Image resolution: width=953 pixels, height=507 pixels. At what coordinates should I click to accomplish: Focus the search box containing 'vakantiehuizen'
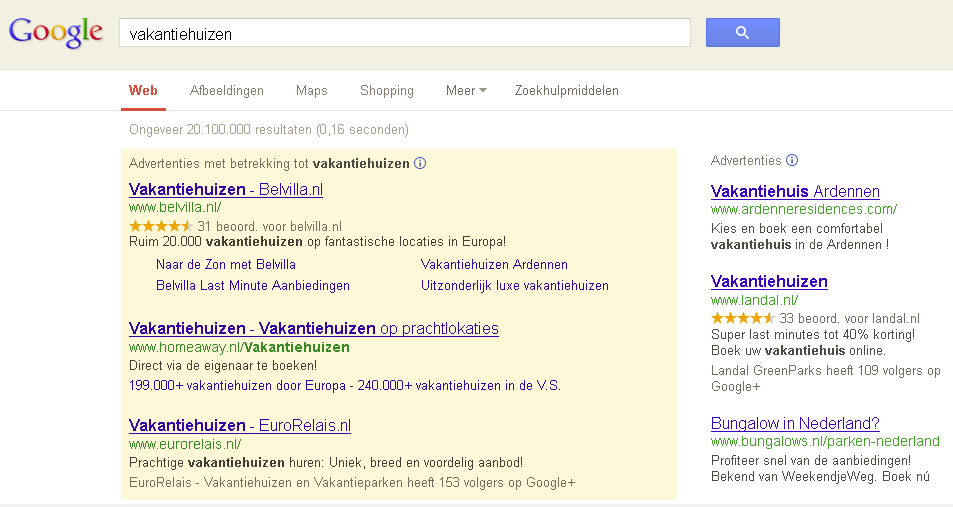coord(405,33)
